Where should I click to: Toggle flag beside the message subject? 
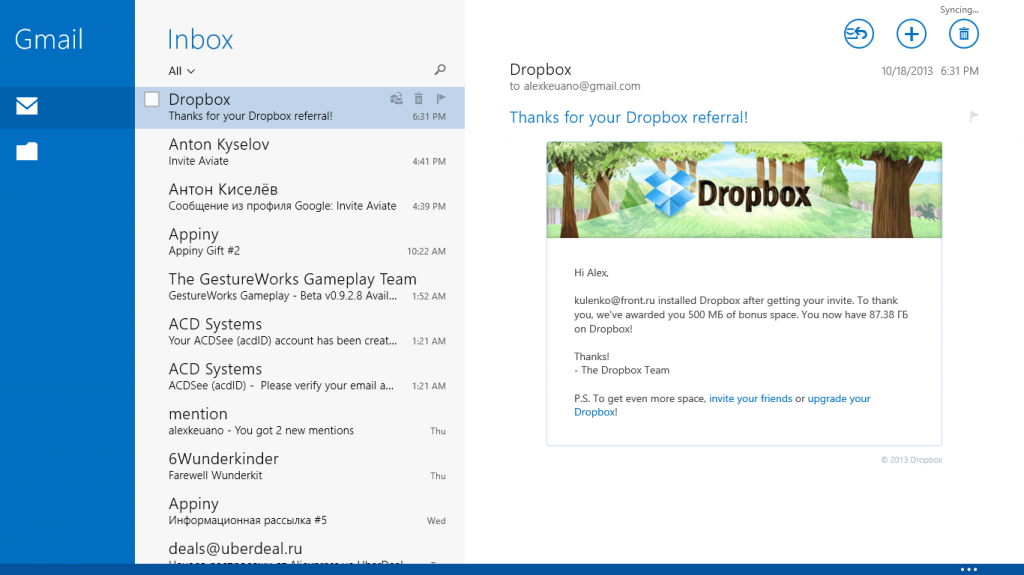pos(974,117)
